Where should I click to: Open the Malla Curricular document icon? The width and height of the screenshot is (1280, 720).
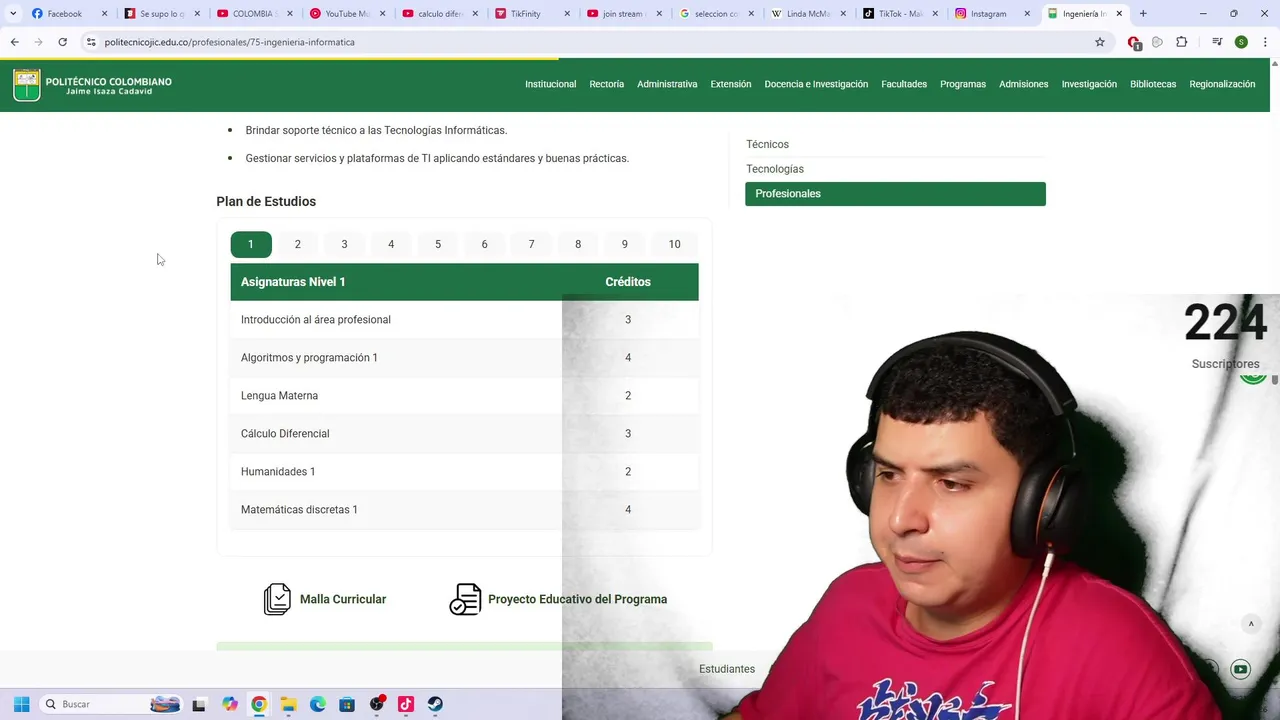[x=277, y=599]
